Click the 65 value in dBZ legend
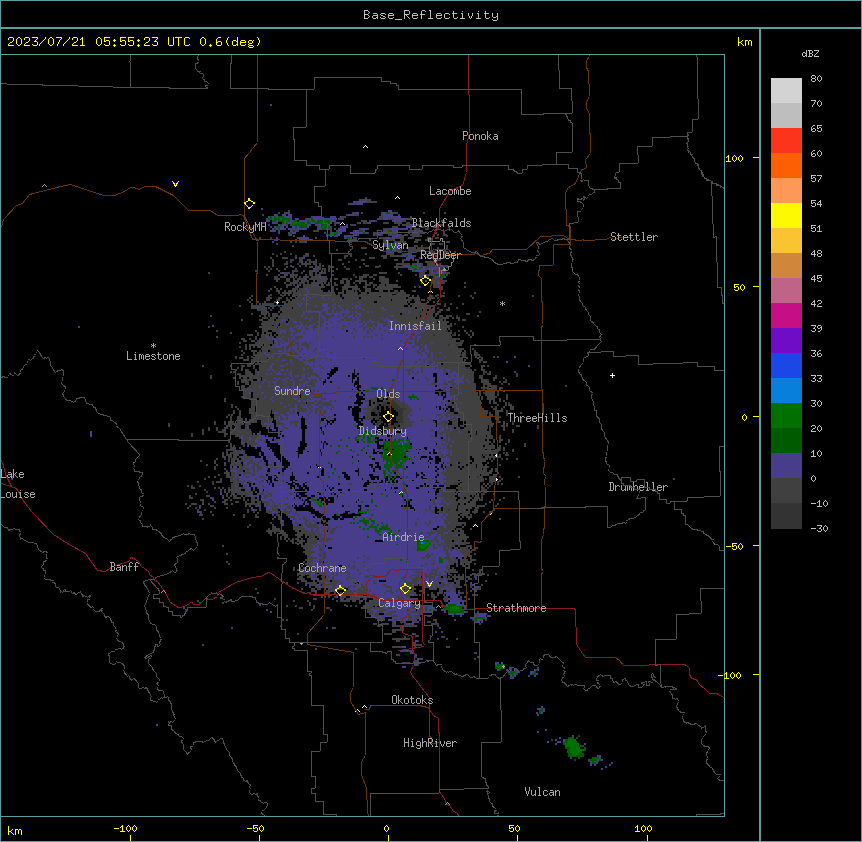Viewport: 862px width, 842px height. point(816,128)
